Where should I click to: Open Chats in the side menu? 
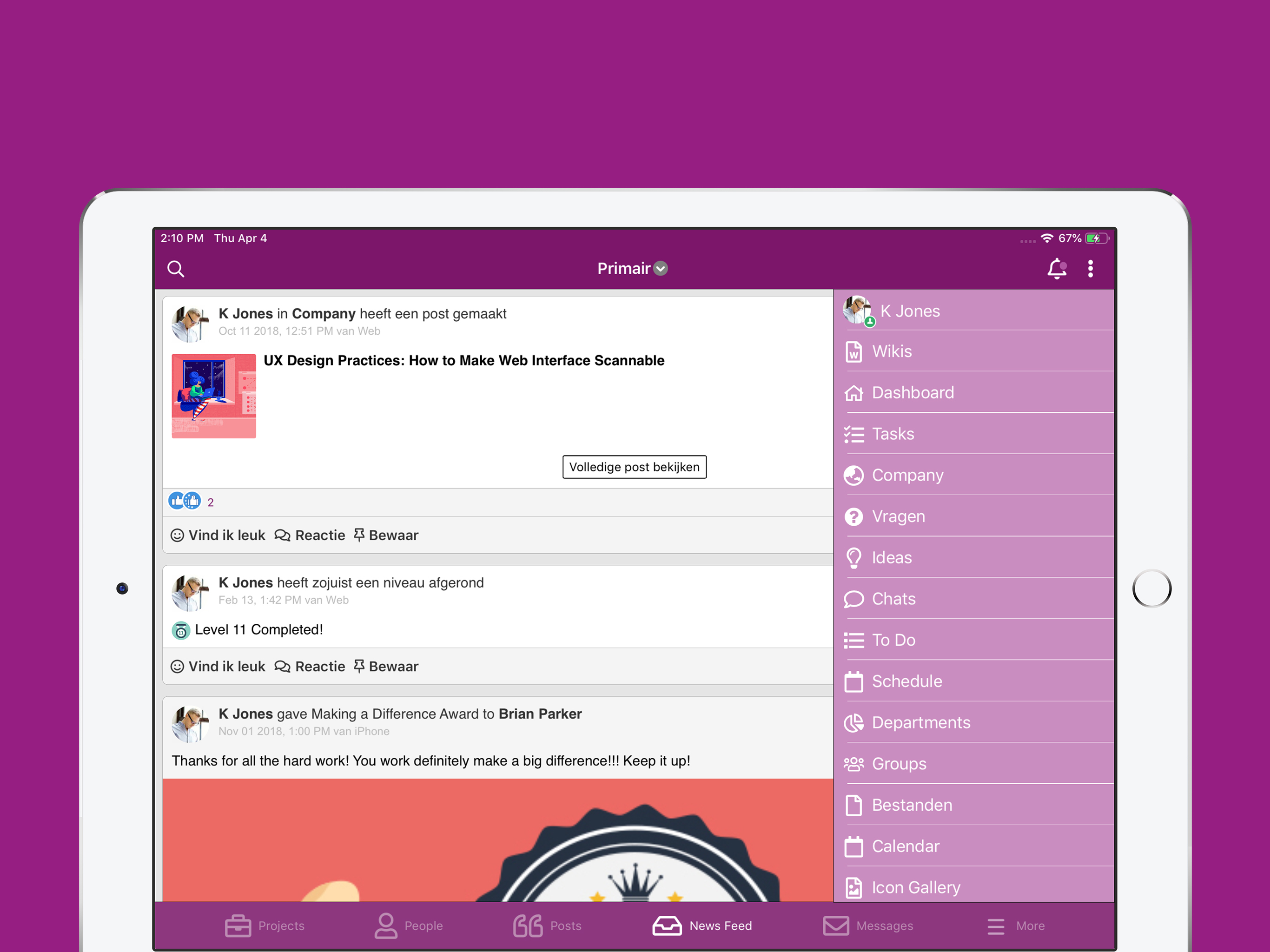[x=893, y=599]
